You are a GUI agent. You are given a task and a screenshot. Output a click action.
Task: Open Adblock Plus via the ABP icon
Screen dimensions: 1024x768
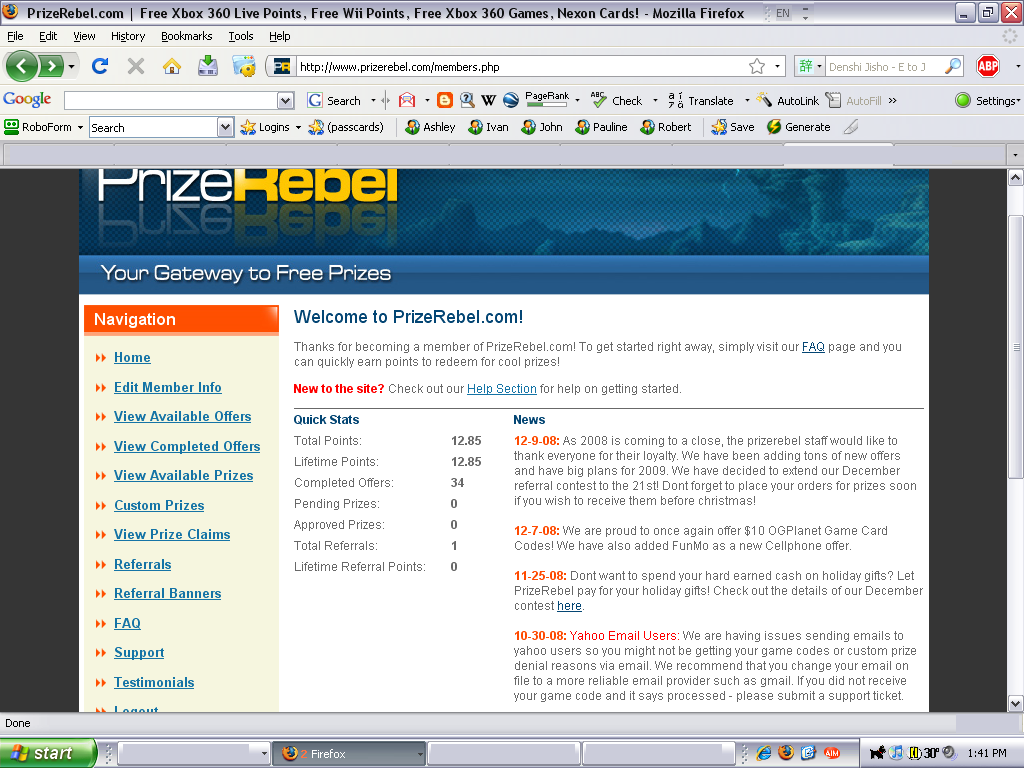(988, 67)
